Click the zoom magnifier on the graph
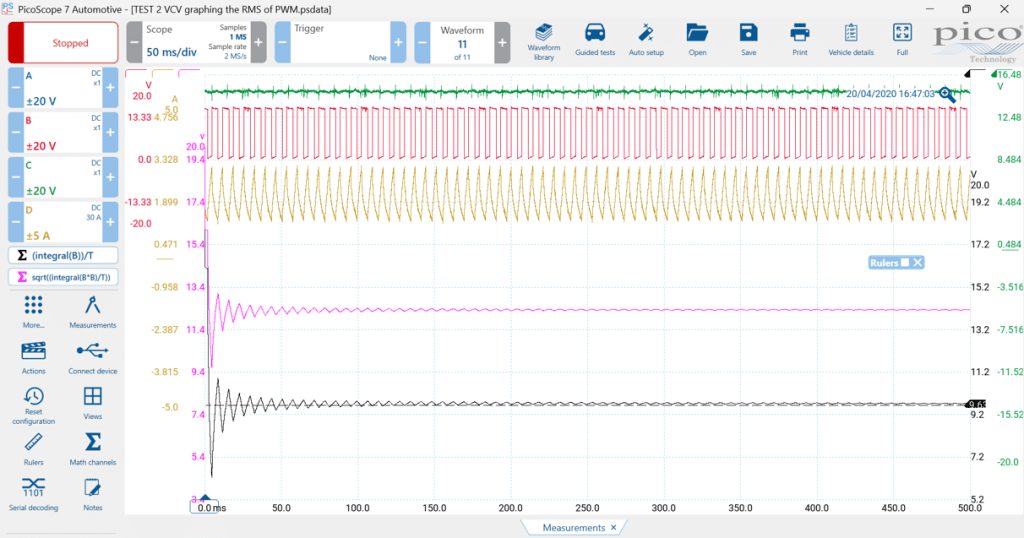 946,95
